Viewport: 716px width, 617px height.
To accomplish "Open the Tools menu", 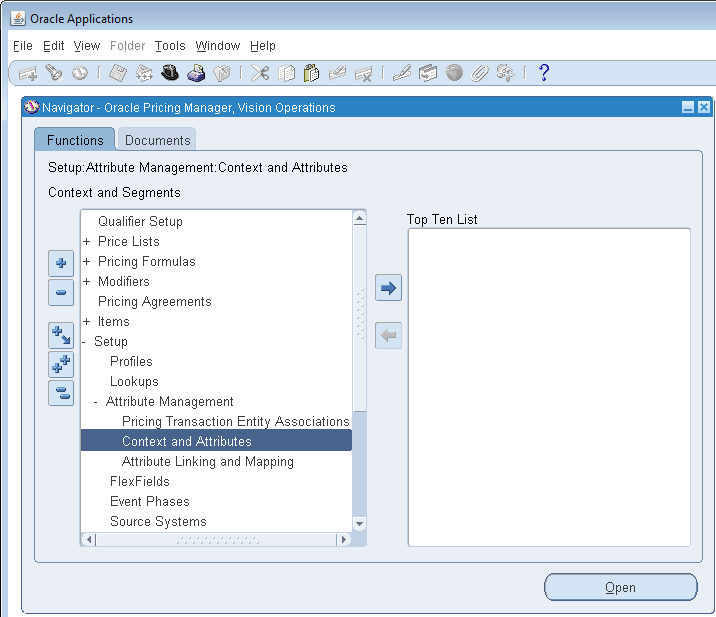I will point(170,46).
